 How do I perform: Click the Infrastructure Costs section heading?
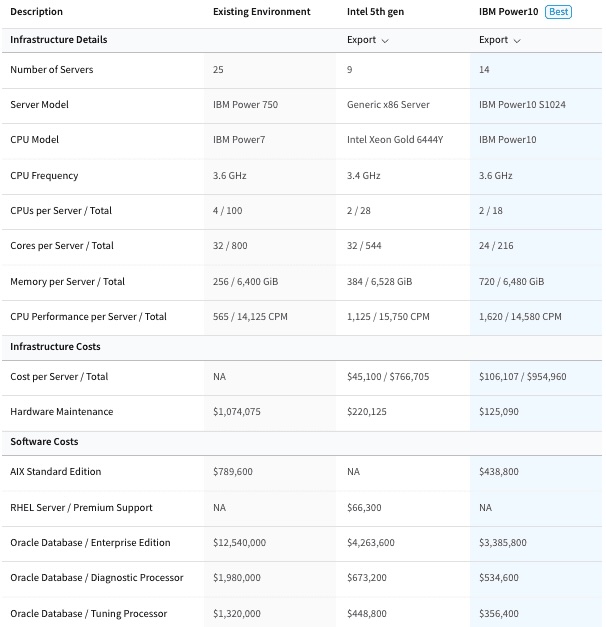pyautogui.click(x=55, y=347)
